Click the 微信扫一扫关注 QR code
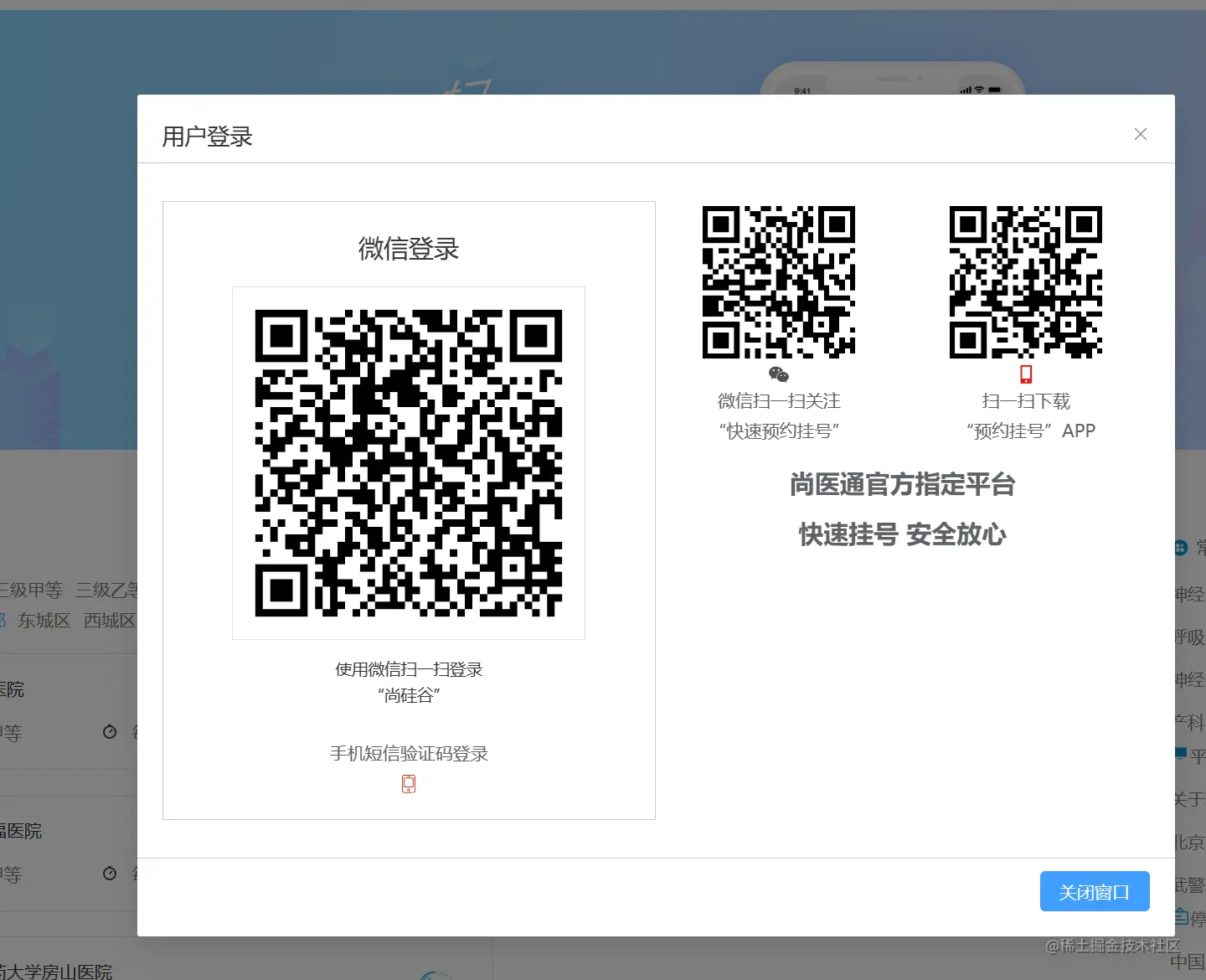Viewport: 1206px width, 980px height. (x=779, y=282)
